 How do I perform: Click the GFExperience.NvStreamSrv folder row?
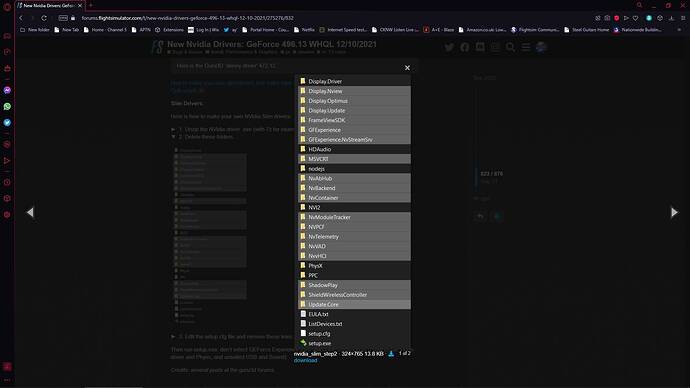(x=354, y=139)
